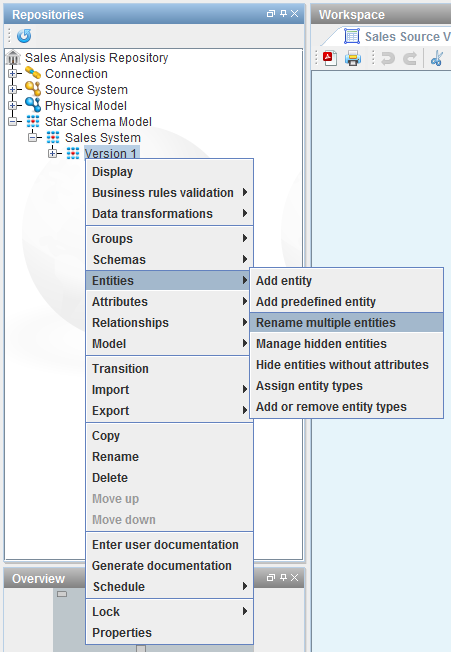This screenshot has width=451, height=652.
Task: Expand the Connection tree node
Action: click(x=12, y=74)
